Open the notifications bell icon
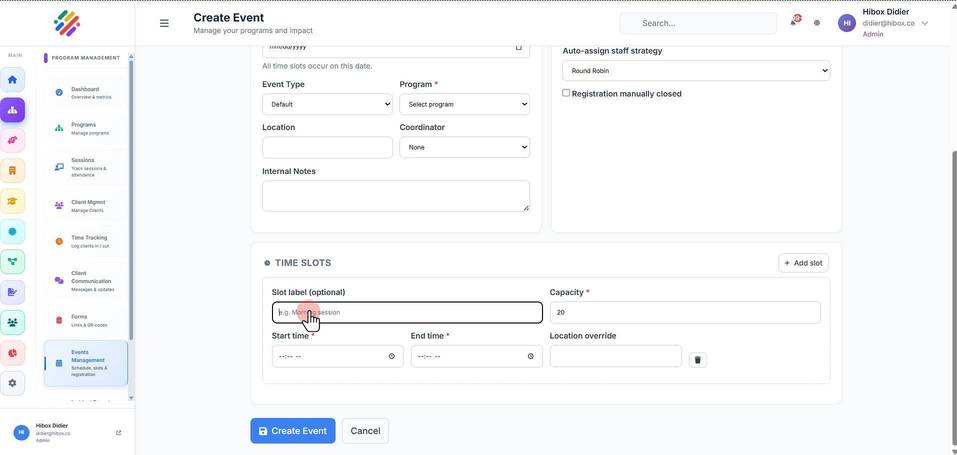 794,22
